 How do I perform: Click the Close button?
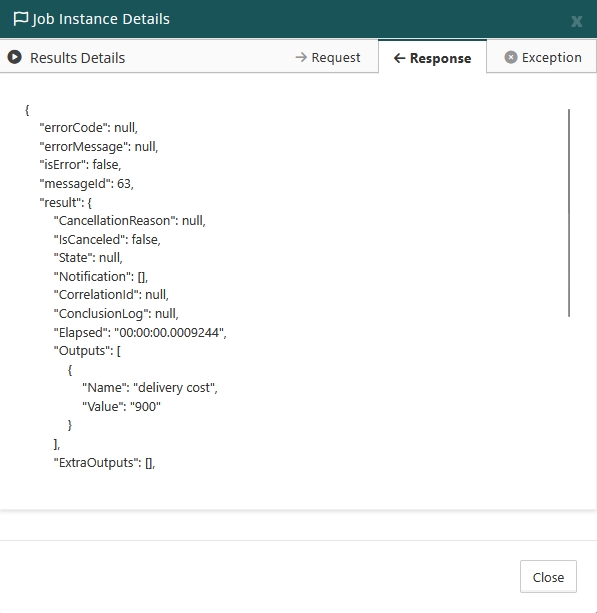(548, 576)
